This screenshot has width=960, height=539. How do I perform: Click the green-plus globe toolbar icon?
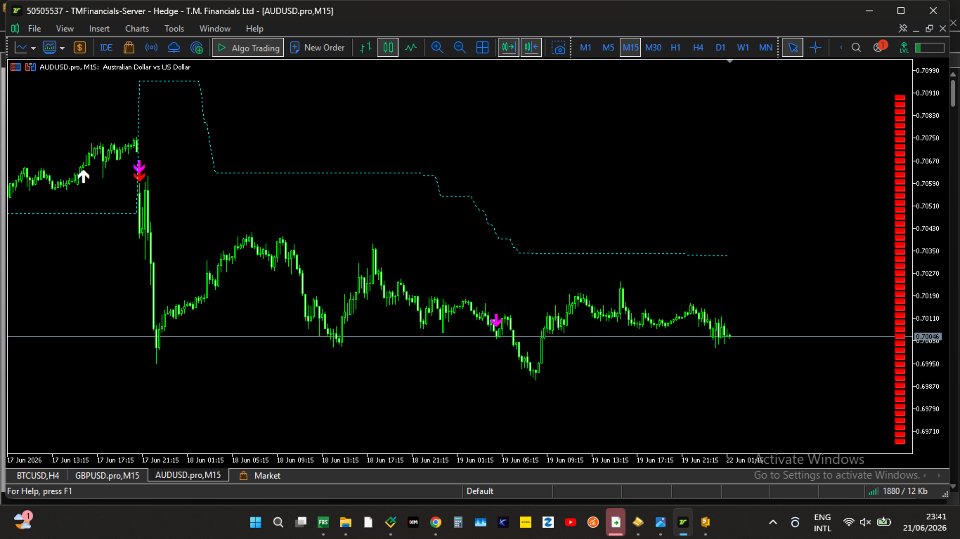[x=197, y=48]
